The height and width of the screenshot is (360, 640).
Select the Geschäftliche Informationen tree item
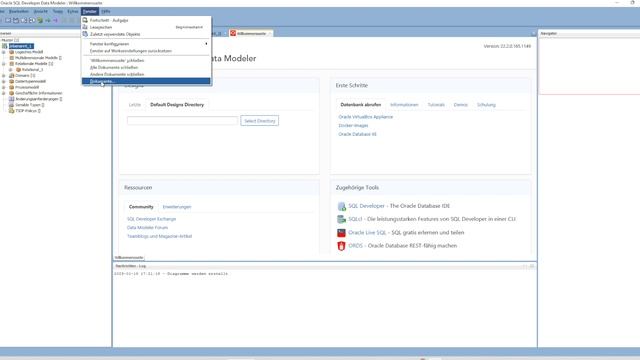[38, 93]
